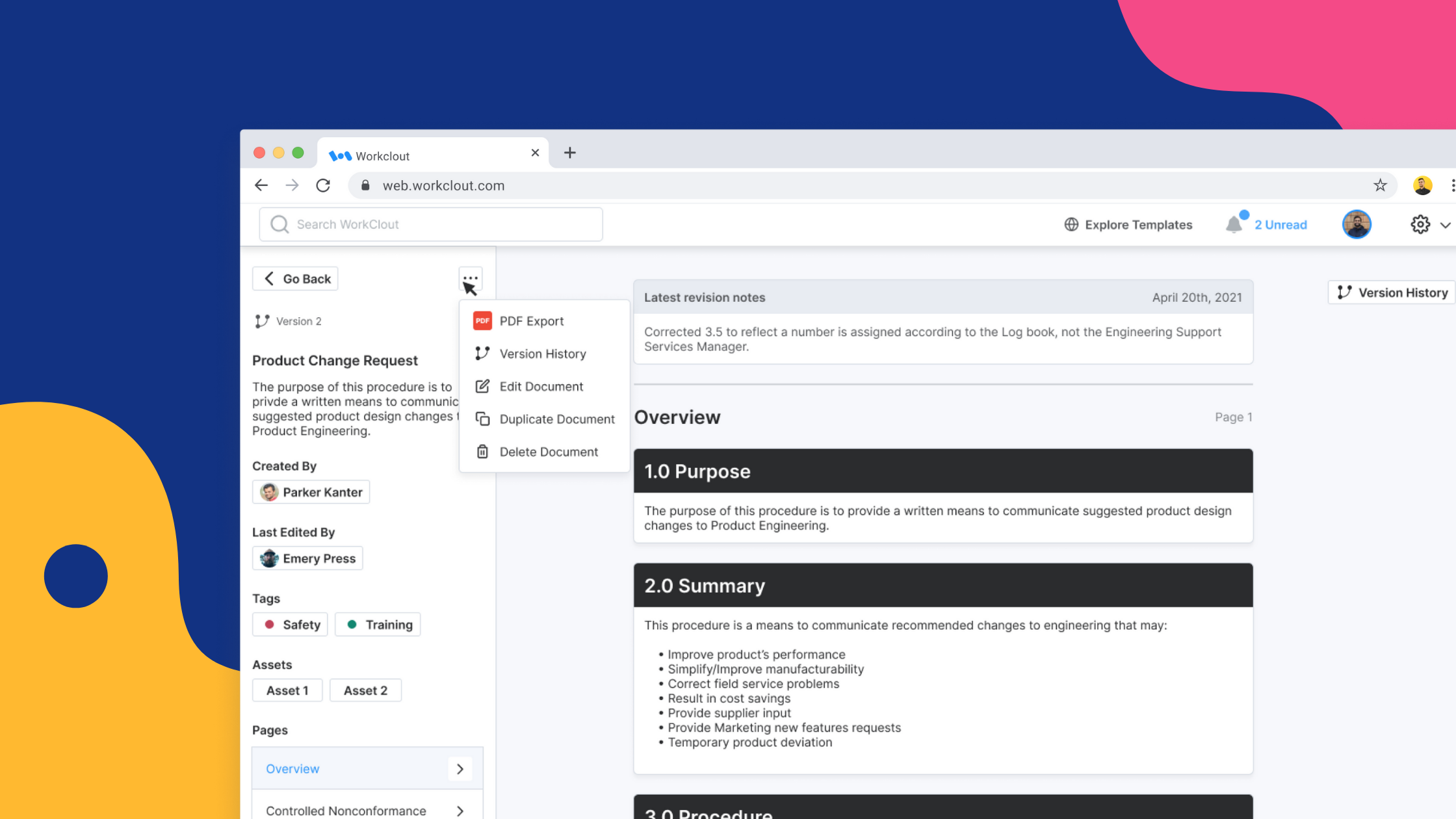Toggle the Training tag

(378, 624)
